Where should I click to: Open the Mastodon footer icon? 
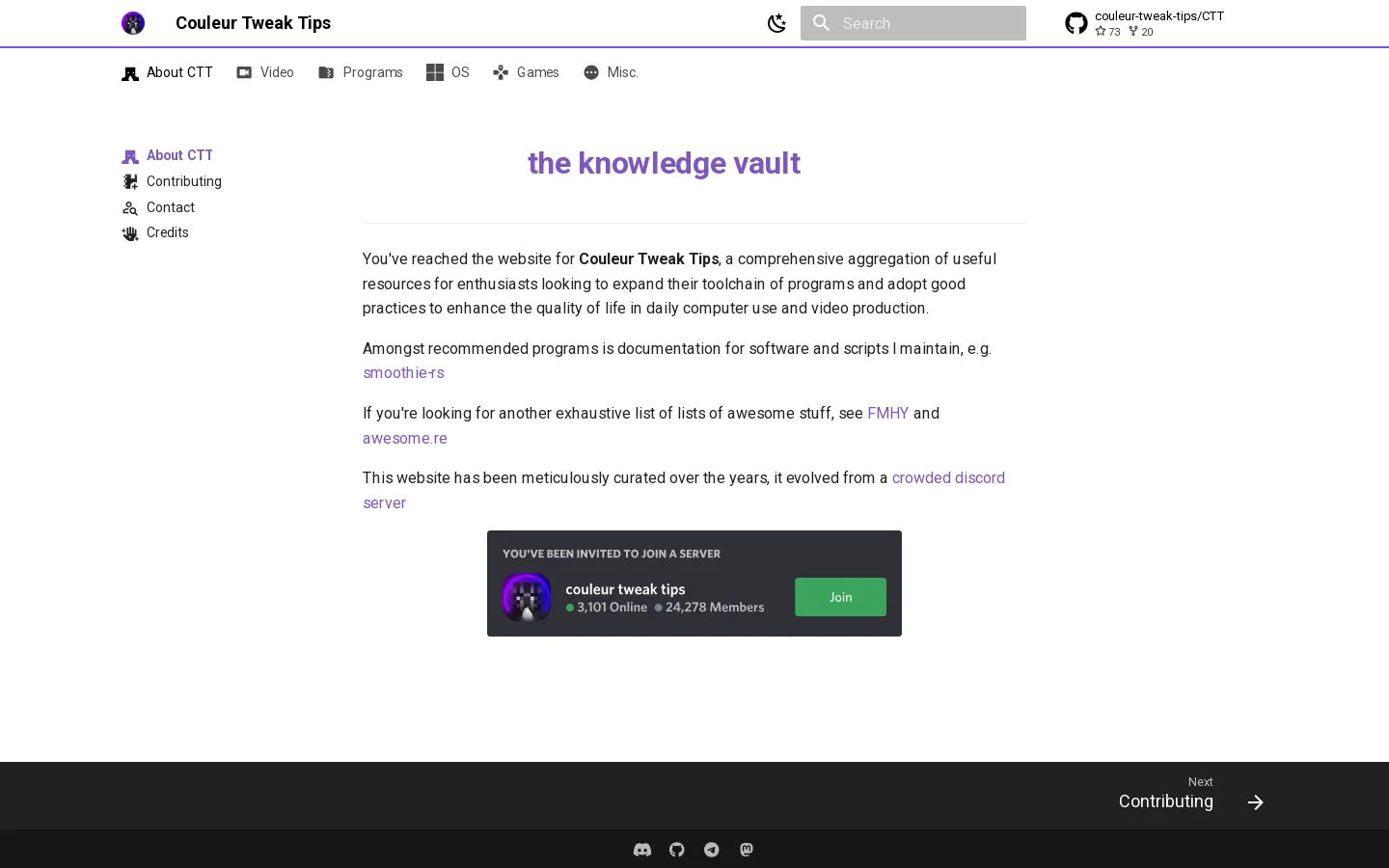click(x=747, y=850)
